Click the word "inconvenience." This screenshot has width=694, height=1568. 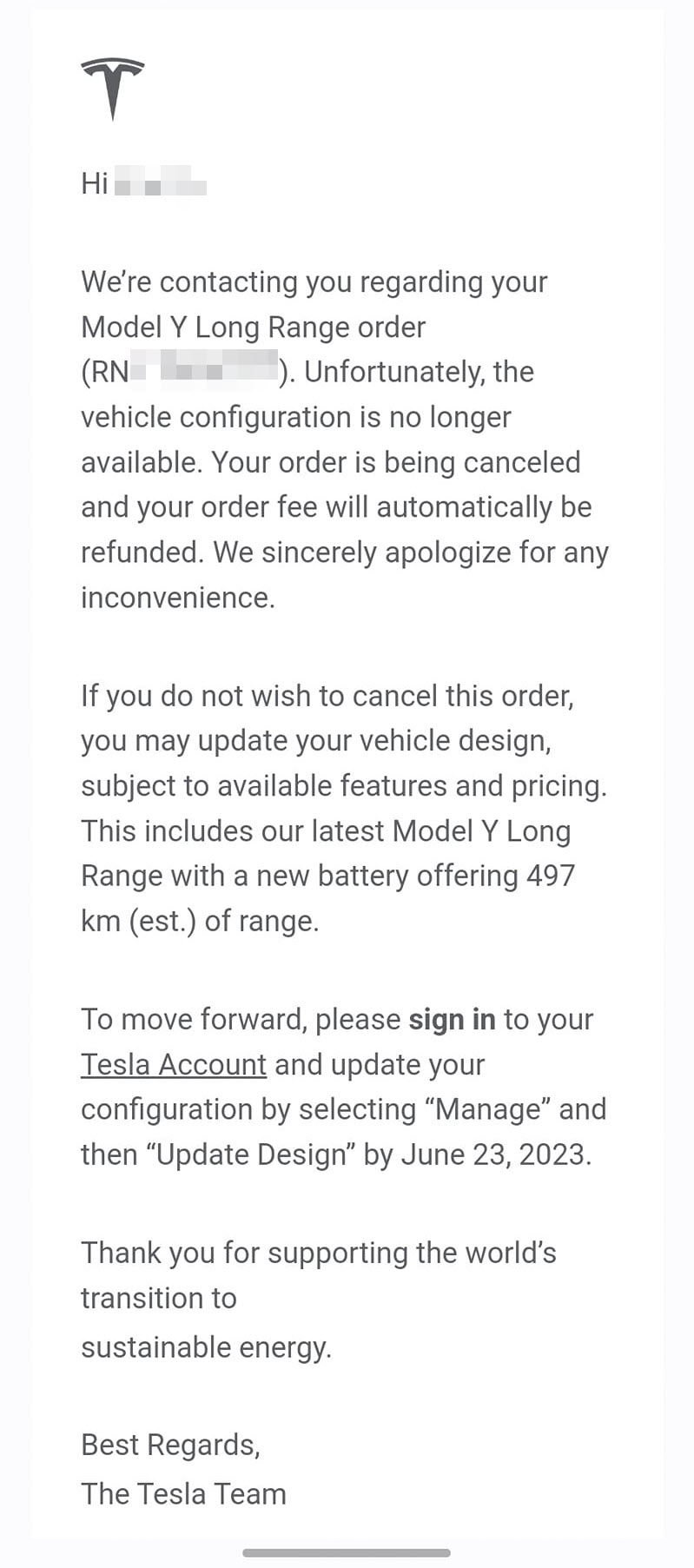pos(177,598)
